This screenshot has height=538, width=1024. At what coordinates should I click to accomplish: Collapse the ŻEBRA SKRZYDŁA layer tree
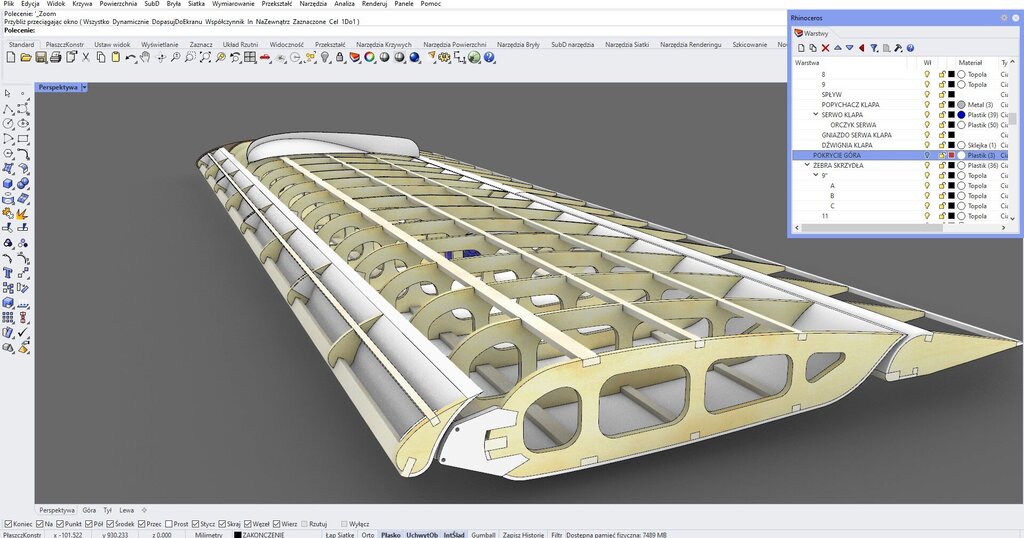tap(808, 166)
